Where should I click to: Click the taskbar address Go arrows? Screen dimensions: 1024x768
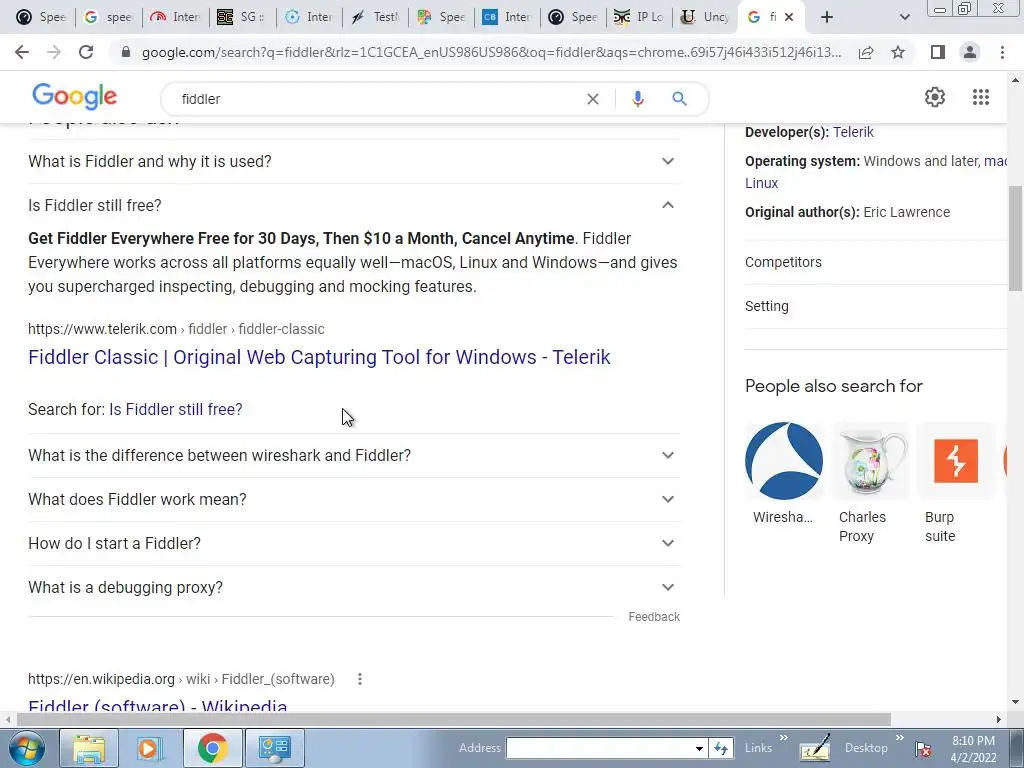click(x=721, y=748)
